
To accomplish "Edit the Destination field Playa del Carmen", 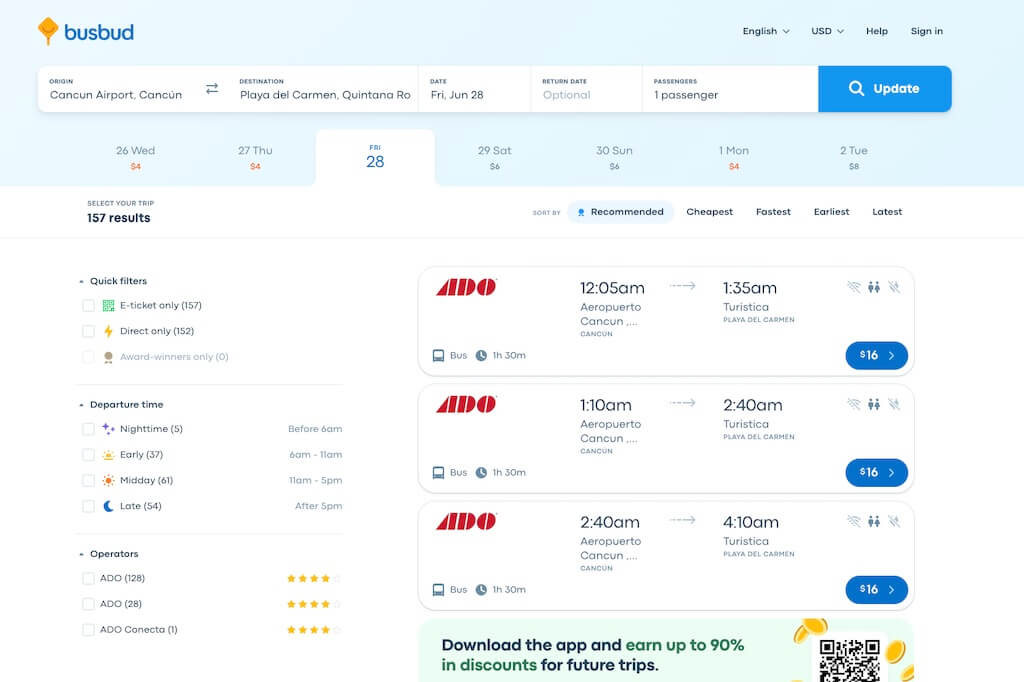I will (325, 89).
